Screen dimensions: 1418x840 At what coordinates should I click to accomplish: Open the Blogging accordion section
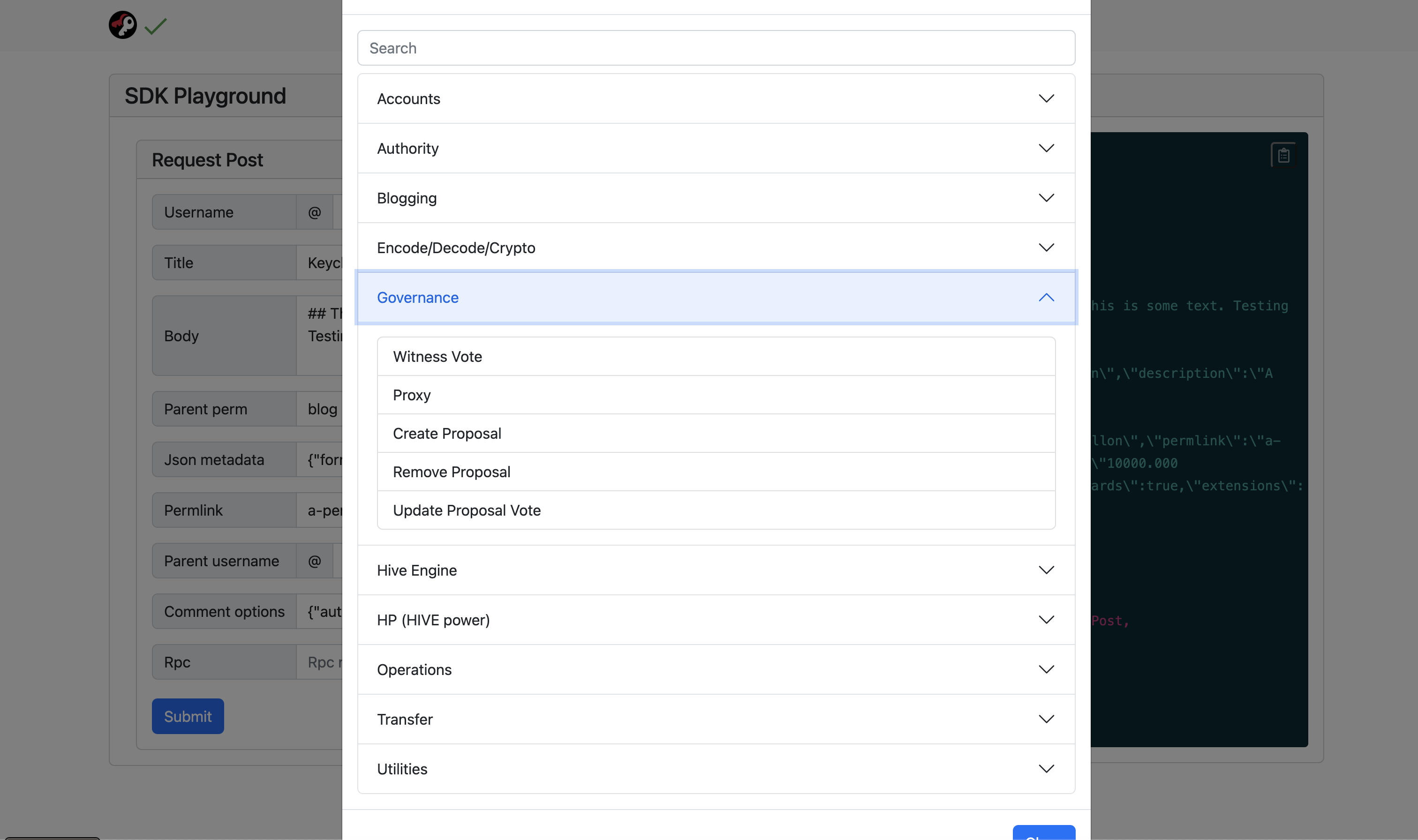tap(716, 198)
